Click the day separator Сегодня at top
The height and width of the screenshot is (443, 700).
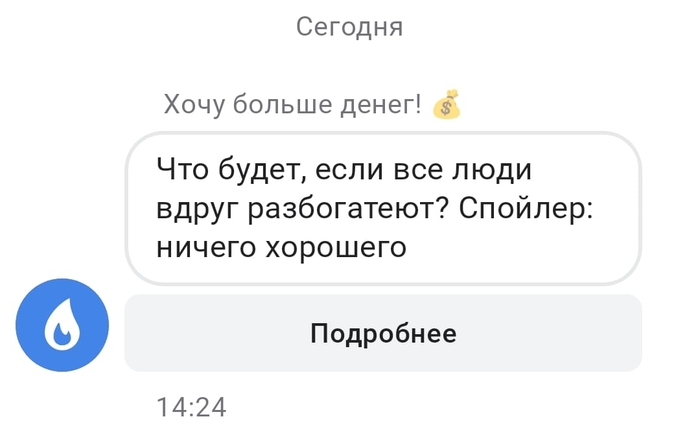[349, 27]
